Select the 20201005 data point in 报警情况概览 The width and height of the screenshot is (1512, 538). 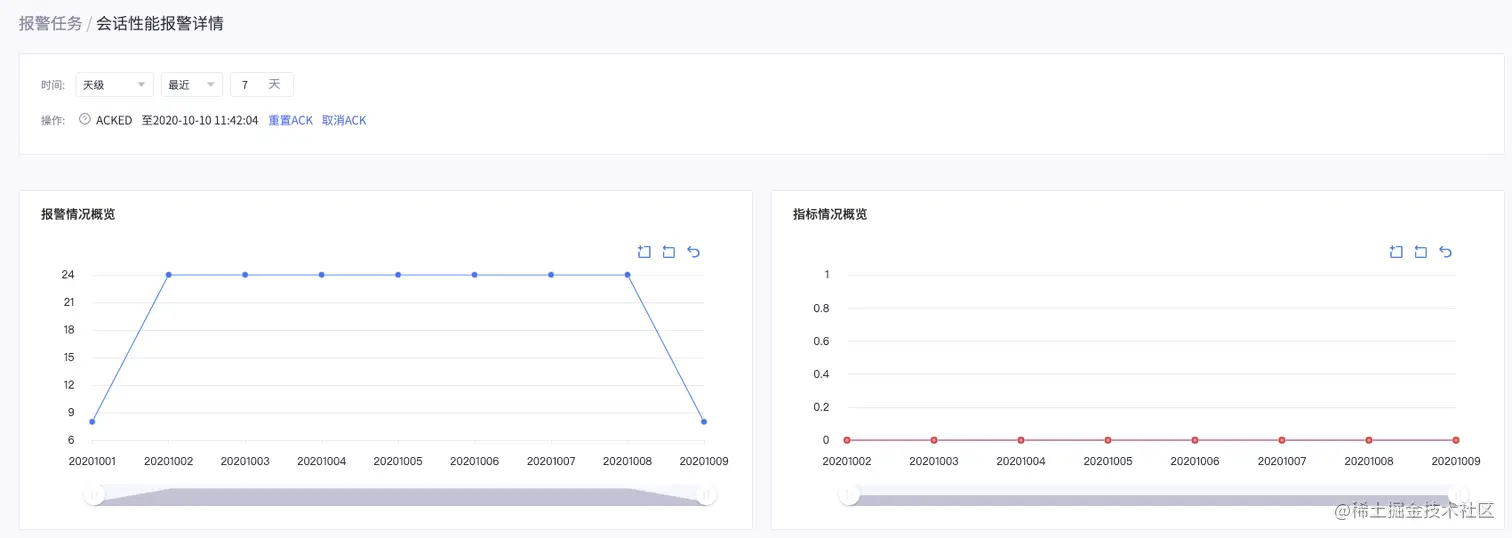click(x=398, y=274)
